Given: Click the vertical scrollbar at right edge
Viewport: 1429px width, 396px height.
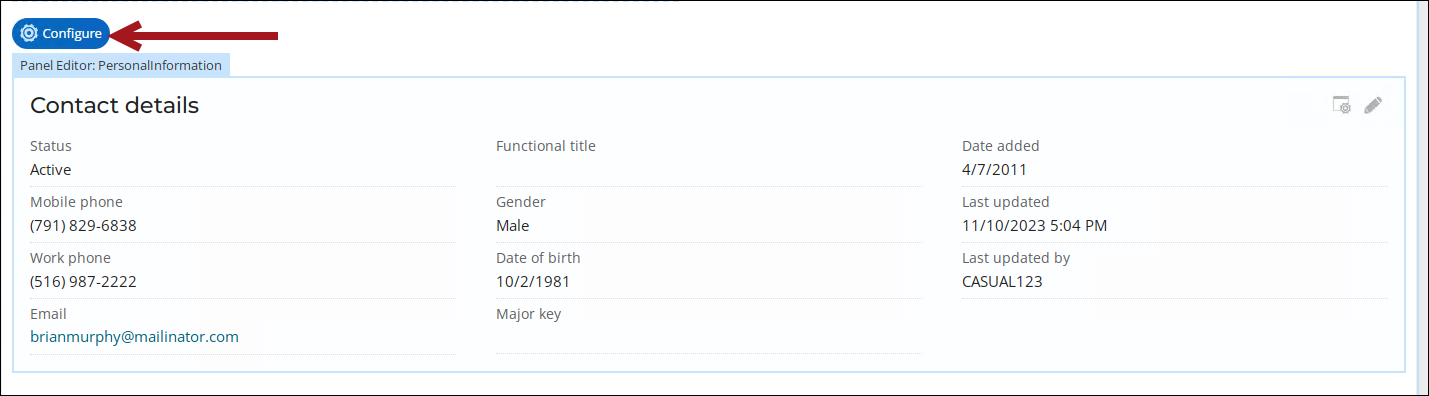Looking at the screenshot, I should (x=1422, y=198).
